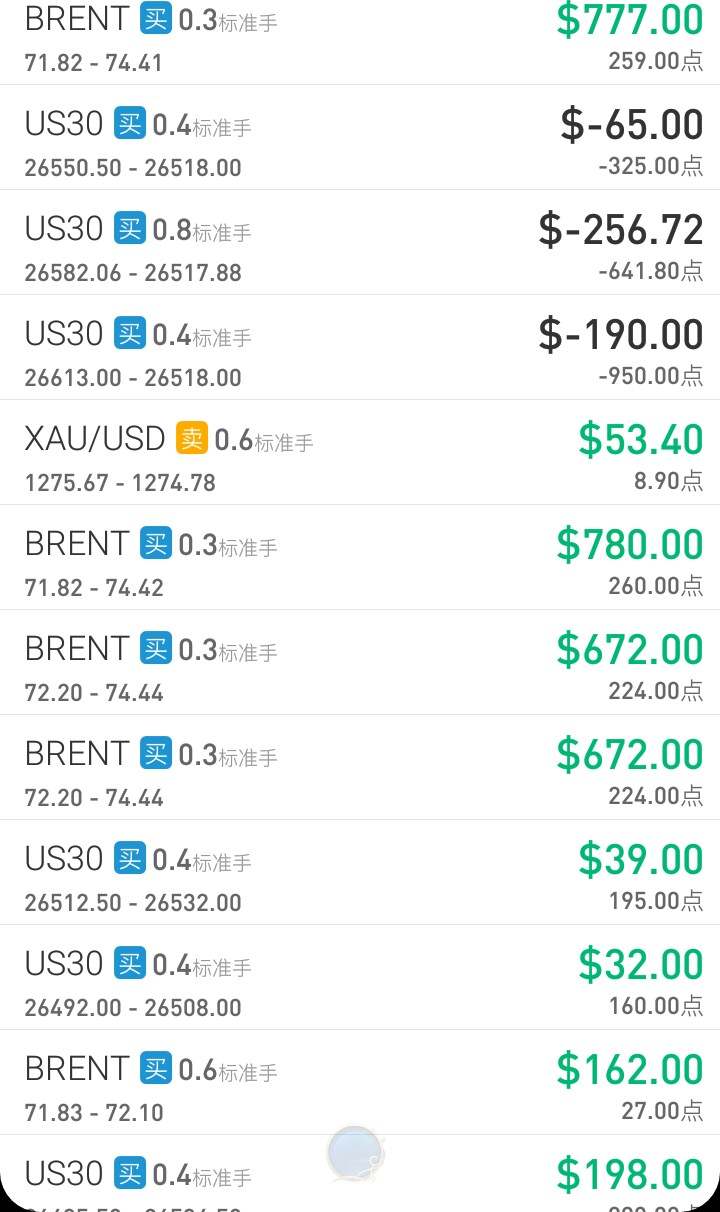Click the $53.40 profit amount
The image size is (720, 1212).
641,440
